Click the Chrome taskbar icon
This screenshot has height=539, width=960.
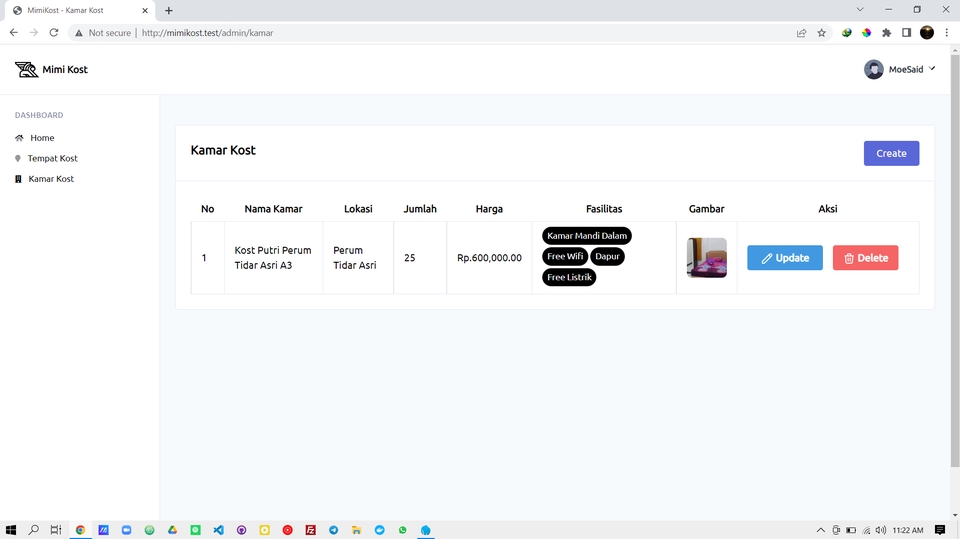click(80, 530)
